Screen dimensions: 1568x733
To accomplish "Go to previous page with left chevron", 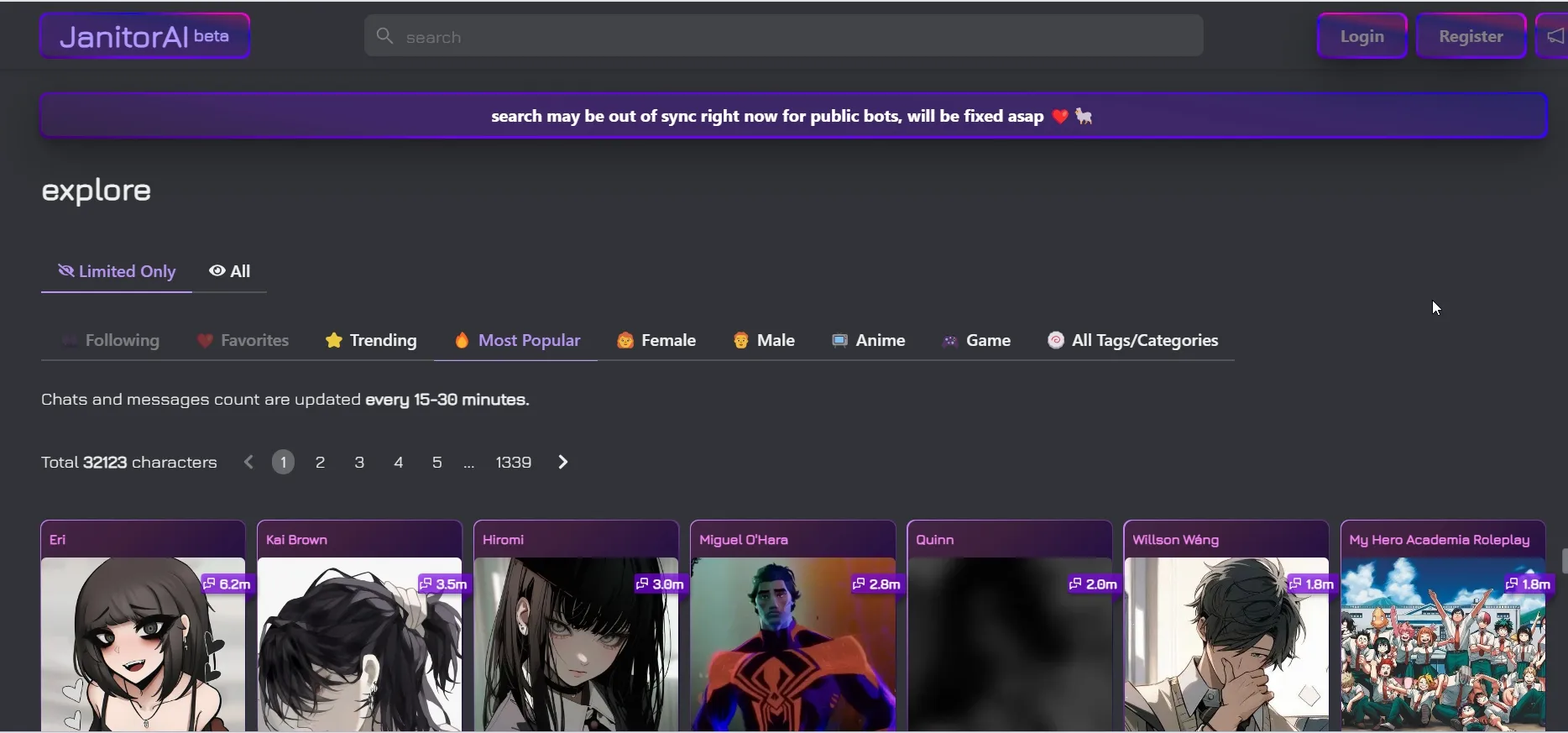I will pos(248,462).
